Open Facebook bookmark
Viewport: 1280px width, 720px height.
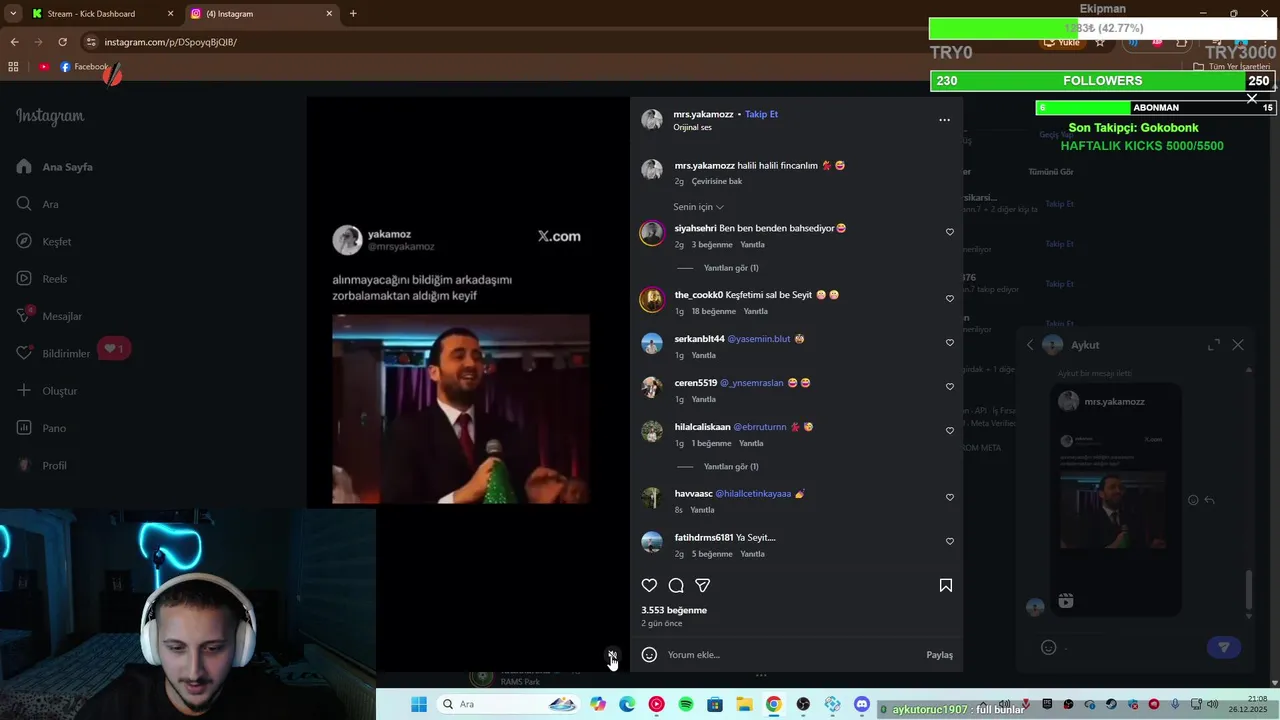pyautogui.click(x=84, y=67)
